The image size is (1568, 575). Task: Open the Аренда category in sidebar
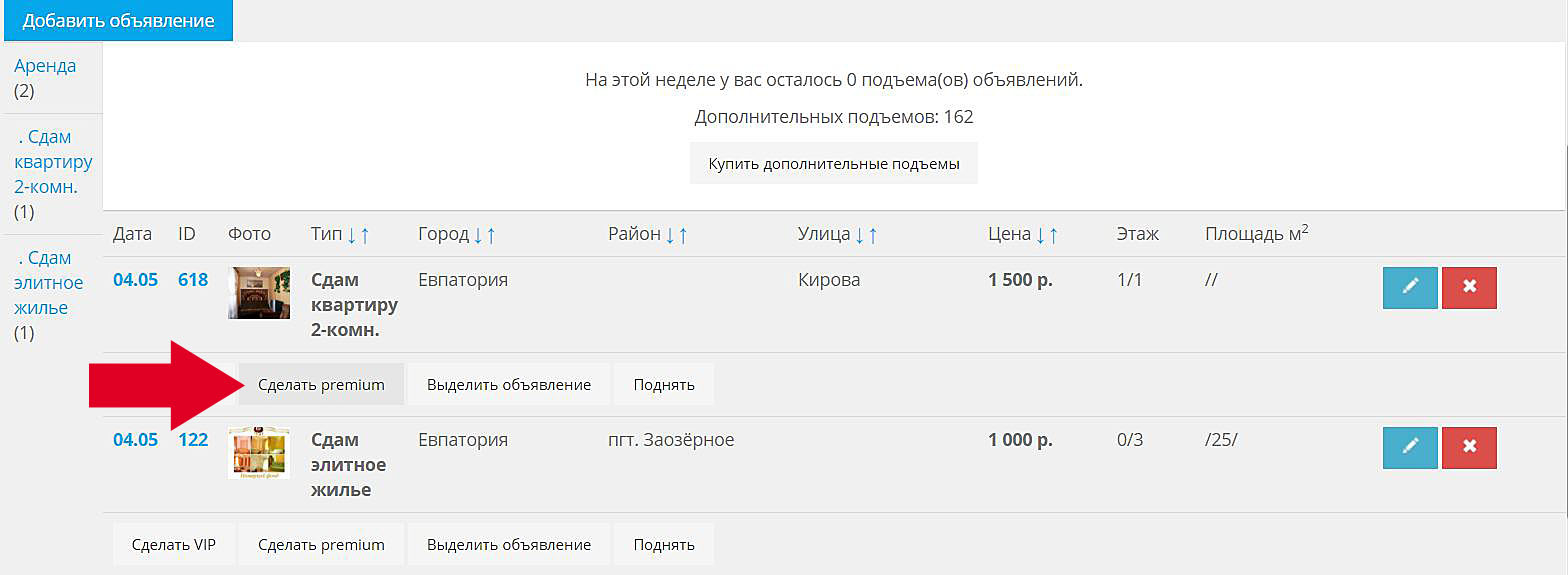pos(45,66)
